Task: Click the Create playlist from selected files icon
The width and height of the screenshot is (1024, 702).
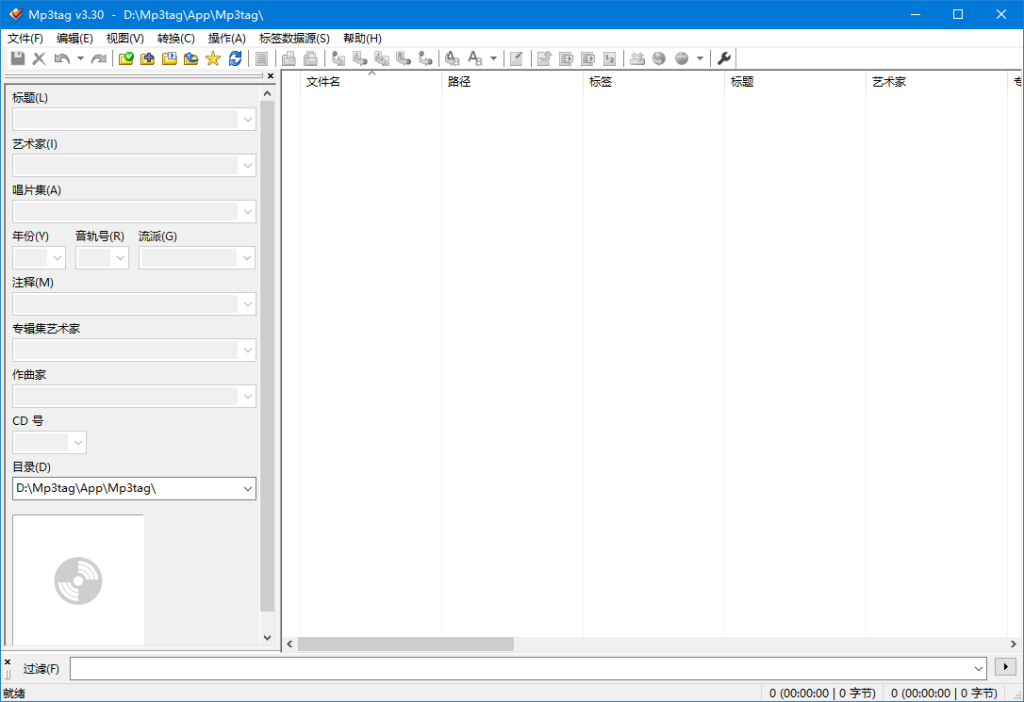Action: [588, 58]
